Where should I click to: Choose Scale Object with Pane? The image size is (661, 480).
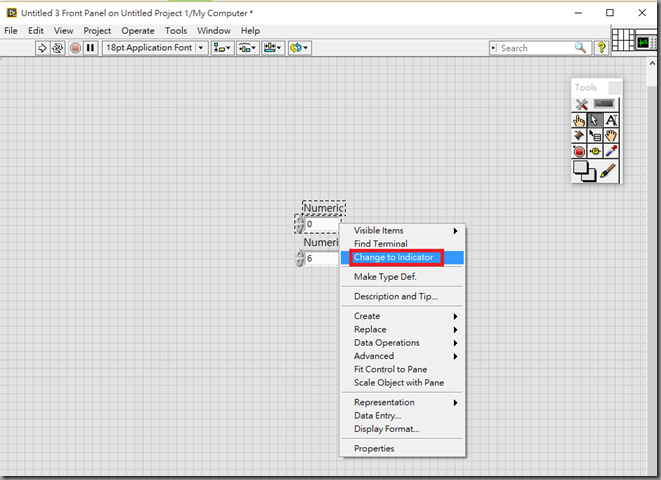(403, 383)
